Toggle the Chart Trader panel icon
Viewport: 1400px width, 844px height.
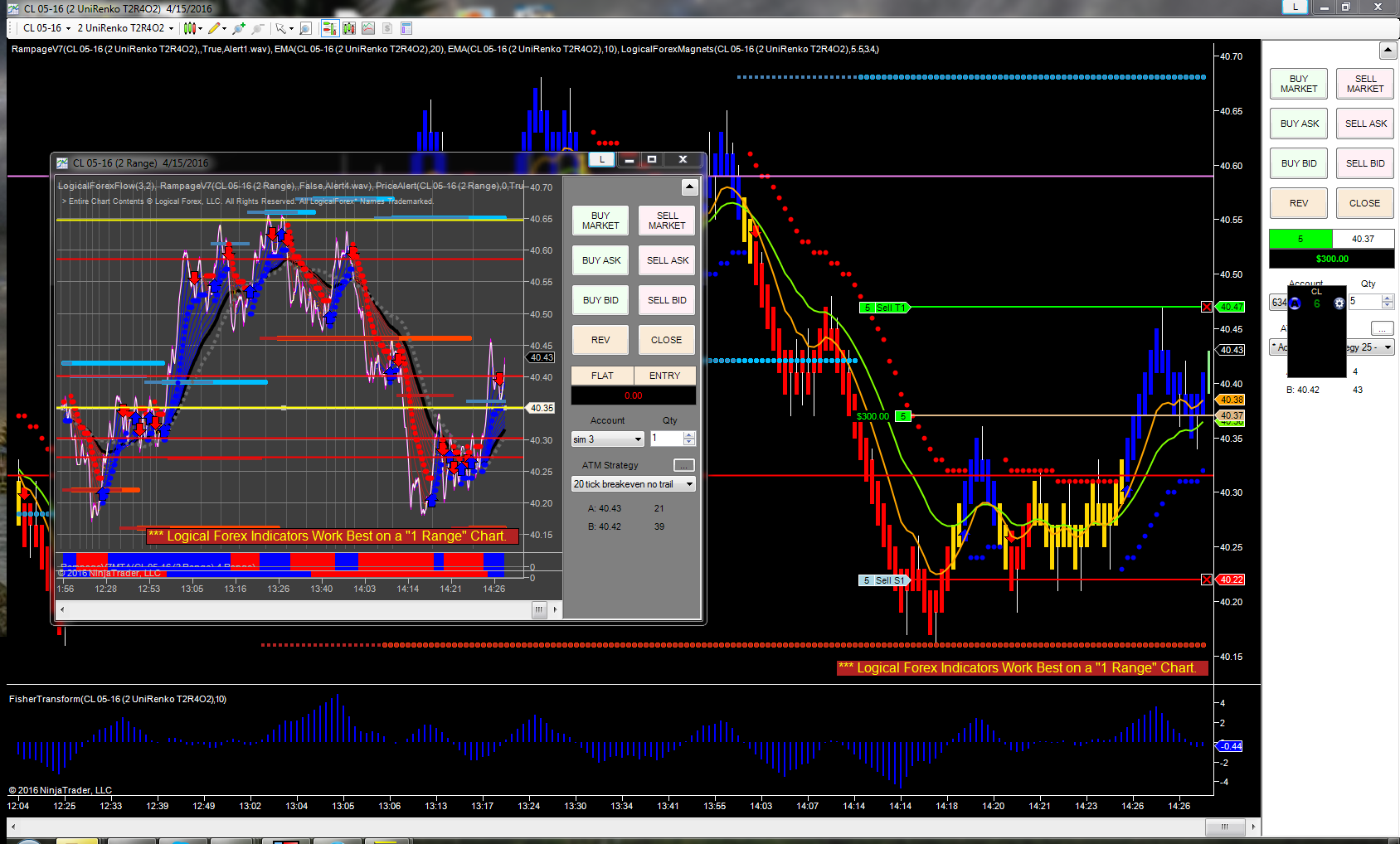[x=329, y=28]
